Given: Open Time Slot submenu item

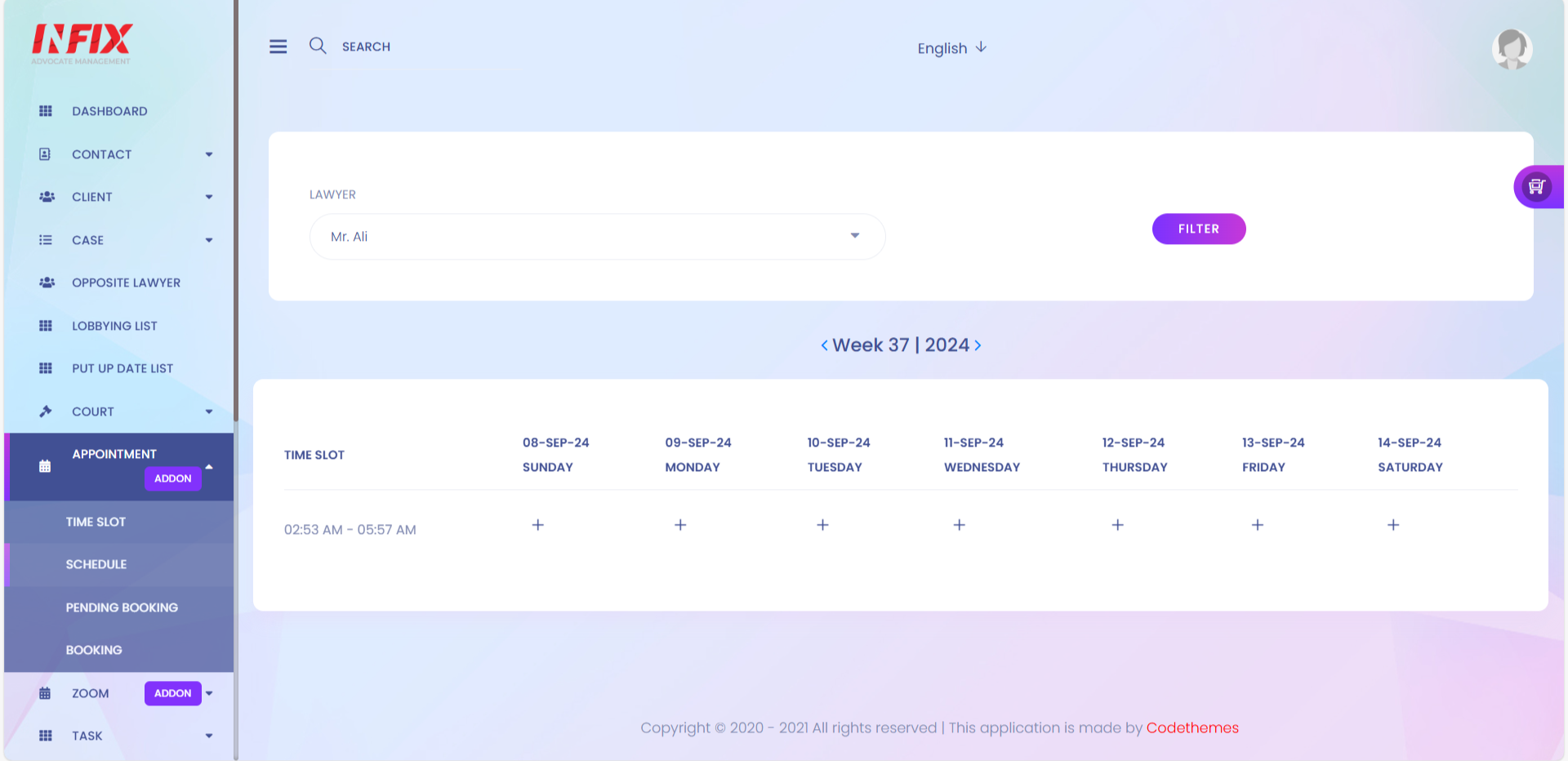Looking at the screenshot, I should 96,522.
